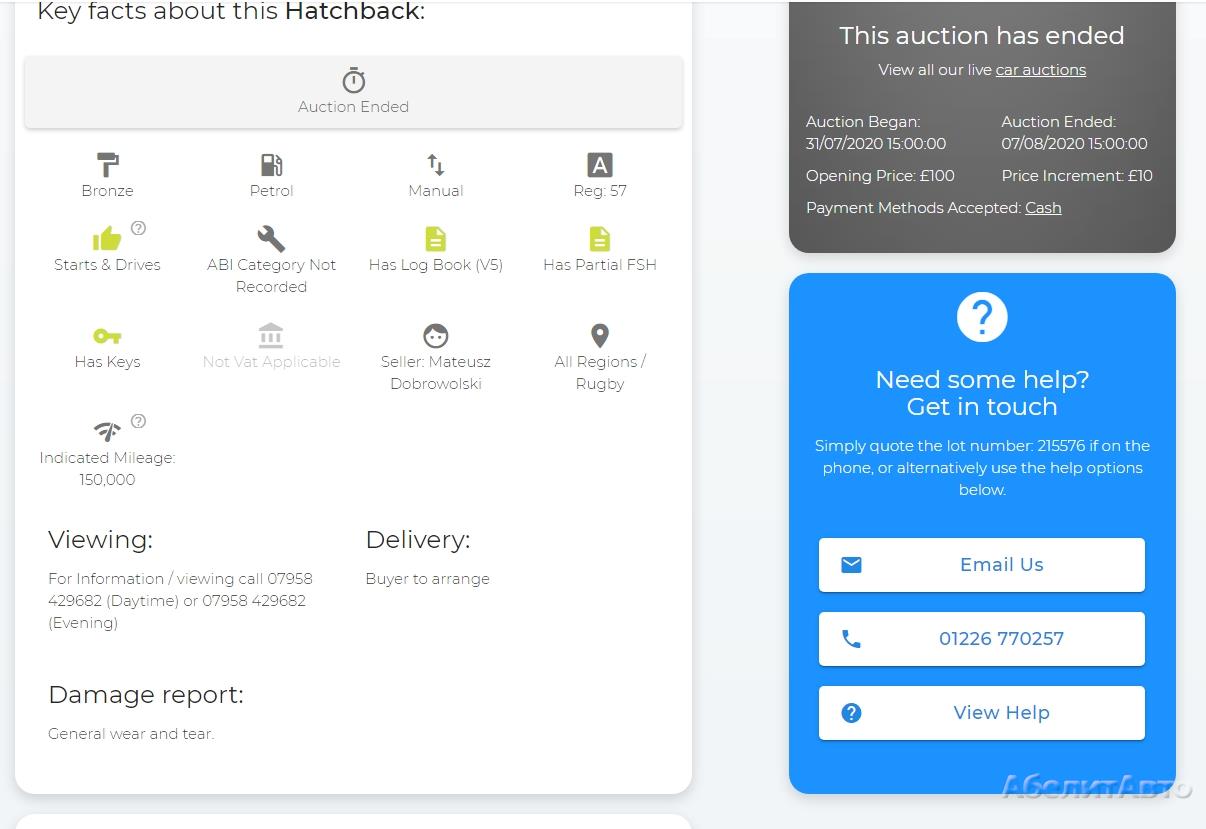The image size is (1206, 829).
Task: Click the Indicated Mileage gauge icon
Action: [x=107, y=432]
